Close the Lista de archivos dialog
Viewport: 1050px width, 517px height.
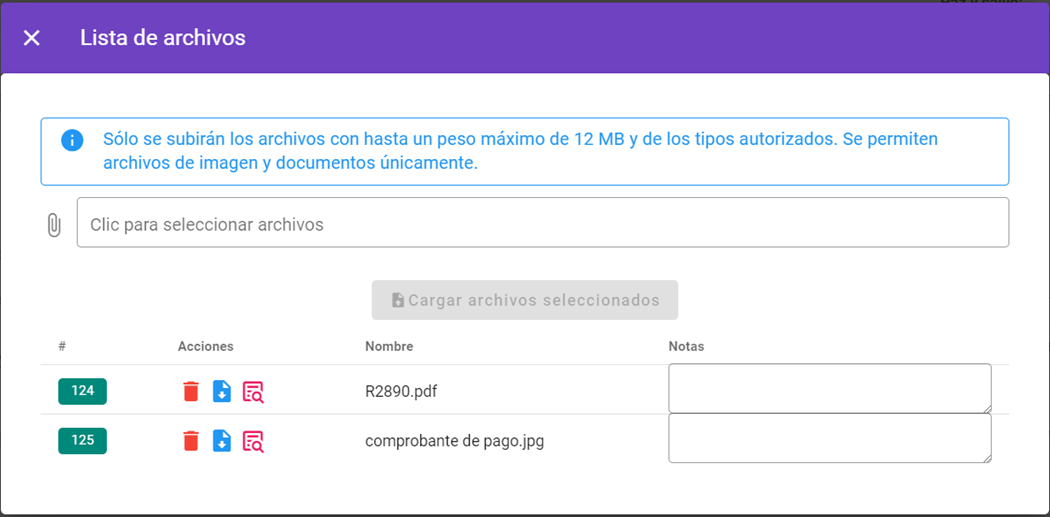[x=32, y=38]
